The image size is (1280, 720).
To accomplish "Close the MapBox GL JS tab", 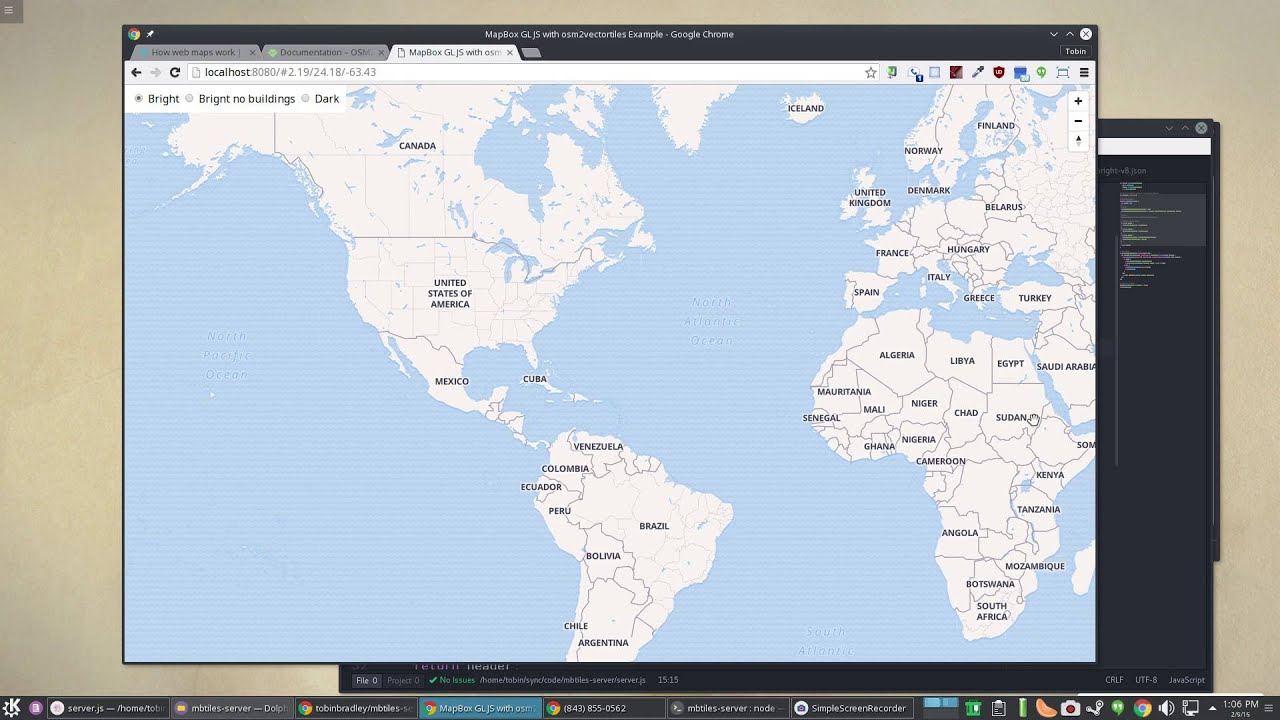I will coord(510,52).
